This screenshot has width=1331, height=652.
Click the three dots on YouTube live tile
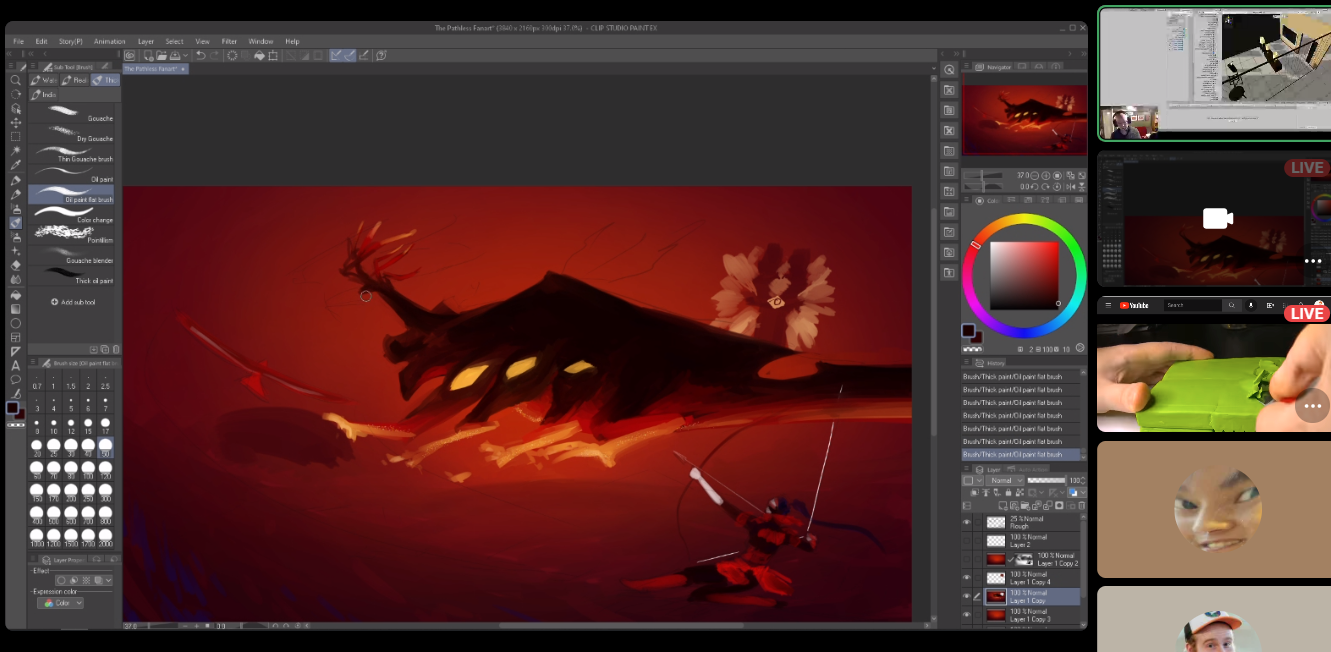1313,406
